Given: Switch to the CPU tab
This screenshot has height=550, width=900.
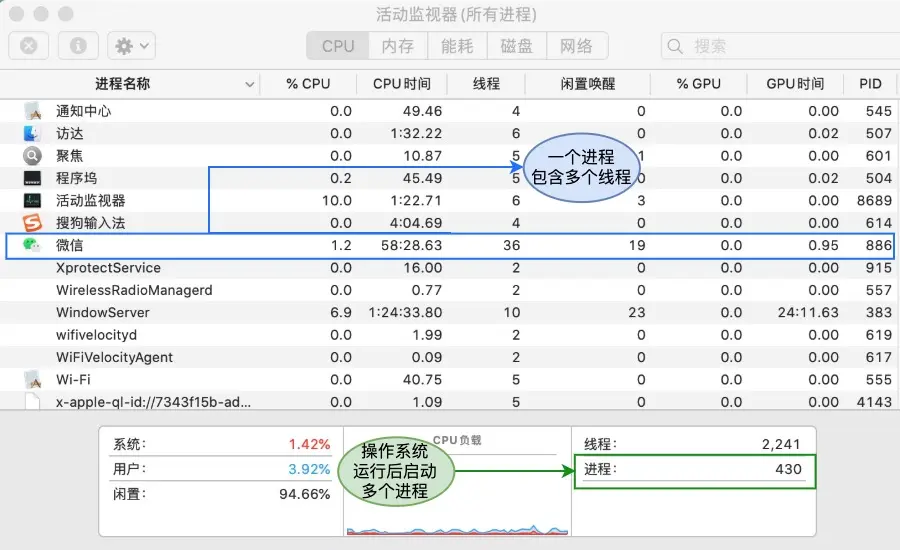Looking at the screenshot, I should [338, 46].
